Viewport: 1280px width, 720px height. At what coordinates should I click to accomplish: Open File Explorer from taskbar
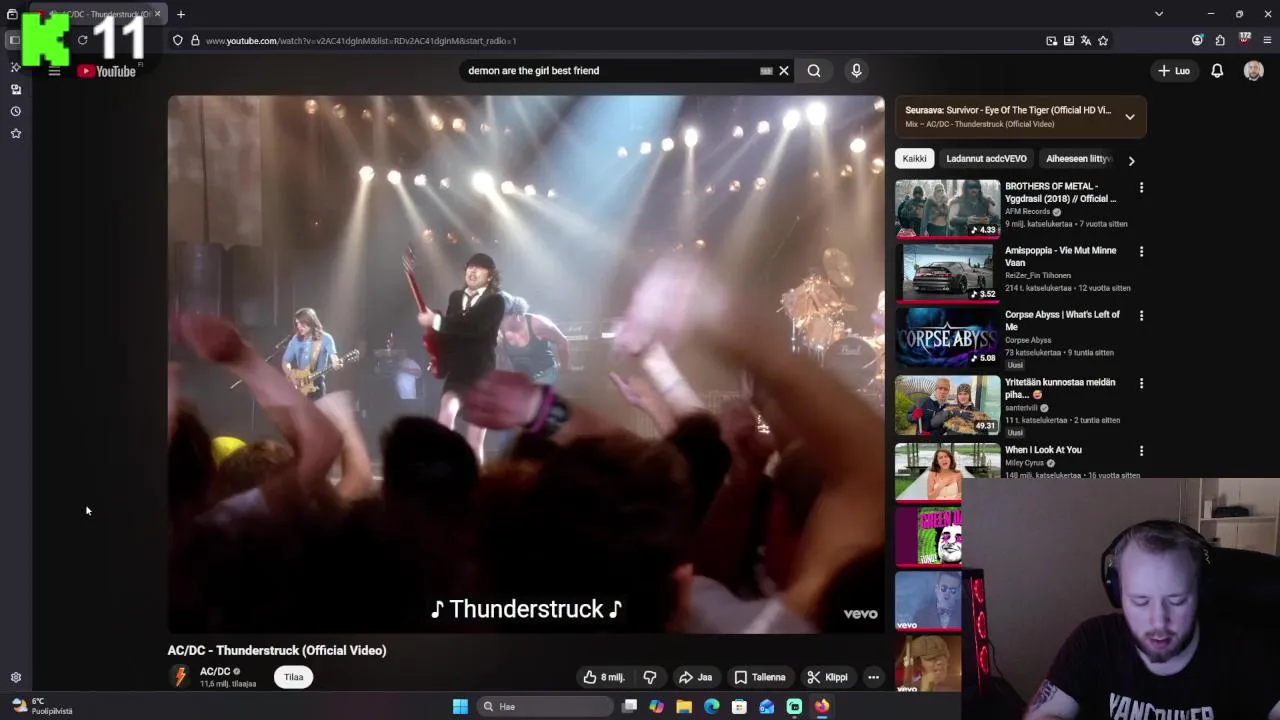coord(684,706)
